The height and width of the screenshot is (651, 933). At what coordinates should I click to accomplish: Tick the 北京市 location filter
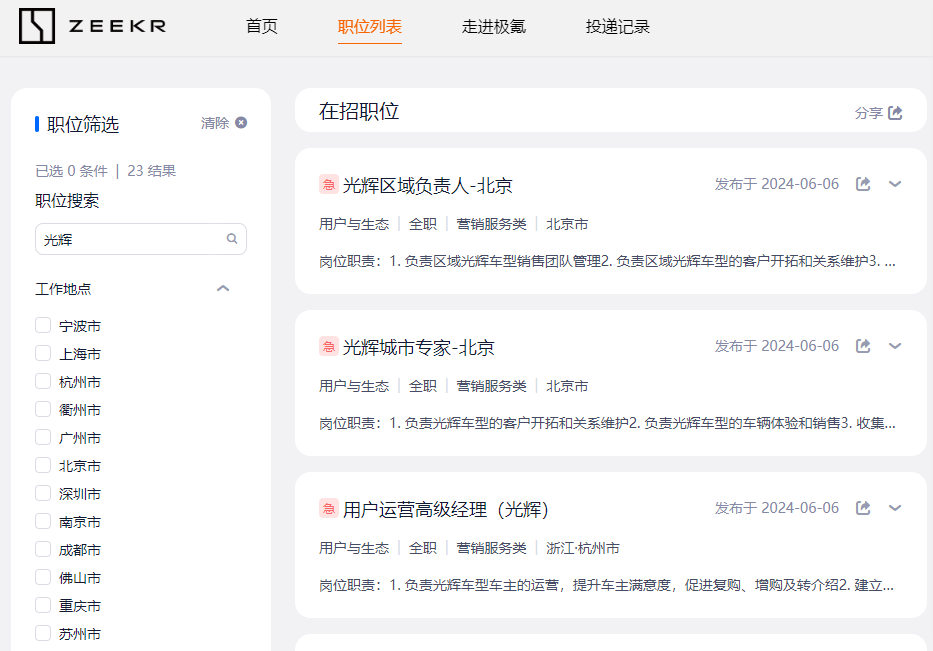[x=43, y=465]
